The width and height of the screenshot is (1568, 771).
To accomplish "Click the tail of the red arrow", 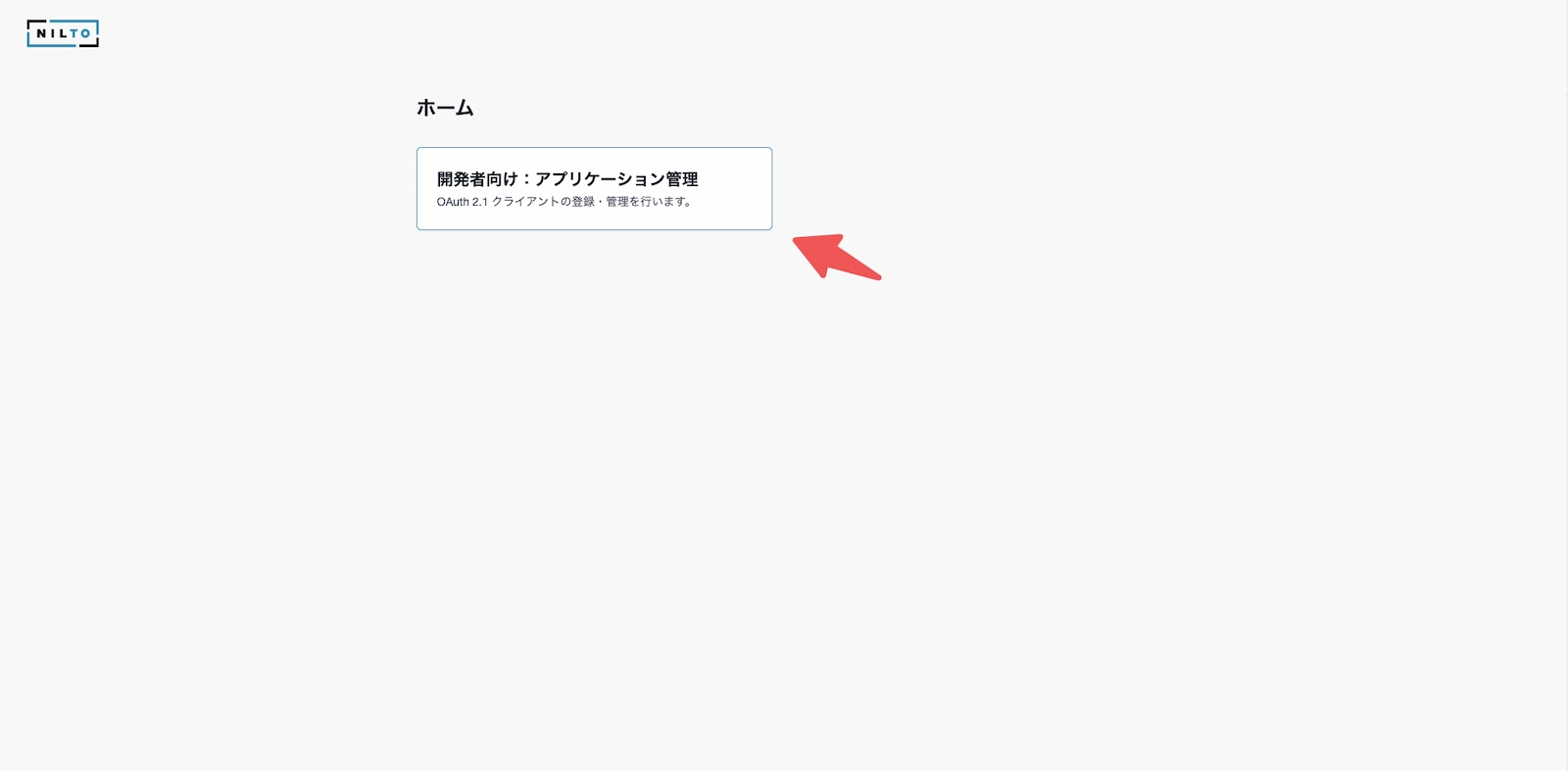I will pyautogui.click(x=875, y=276).
